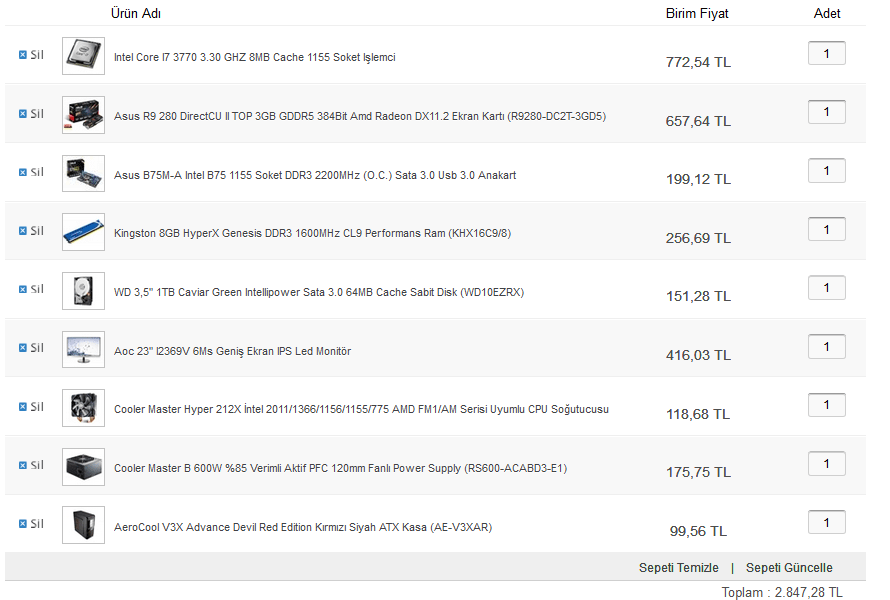Click Sil icon next to Asus B75M-A motherboard
The width and height of the screenshot is (890, 600).
pos(31,172)
